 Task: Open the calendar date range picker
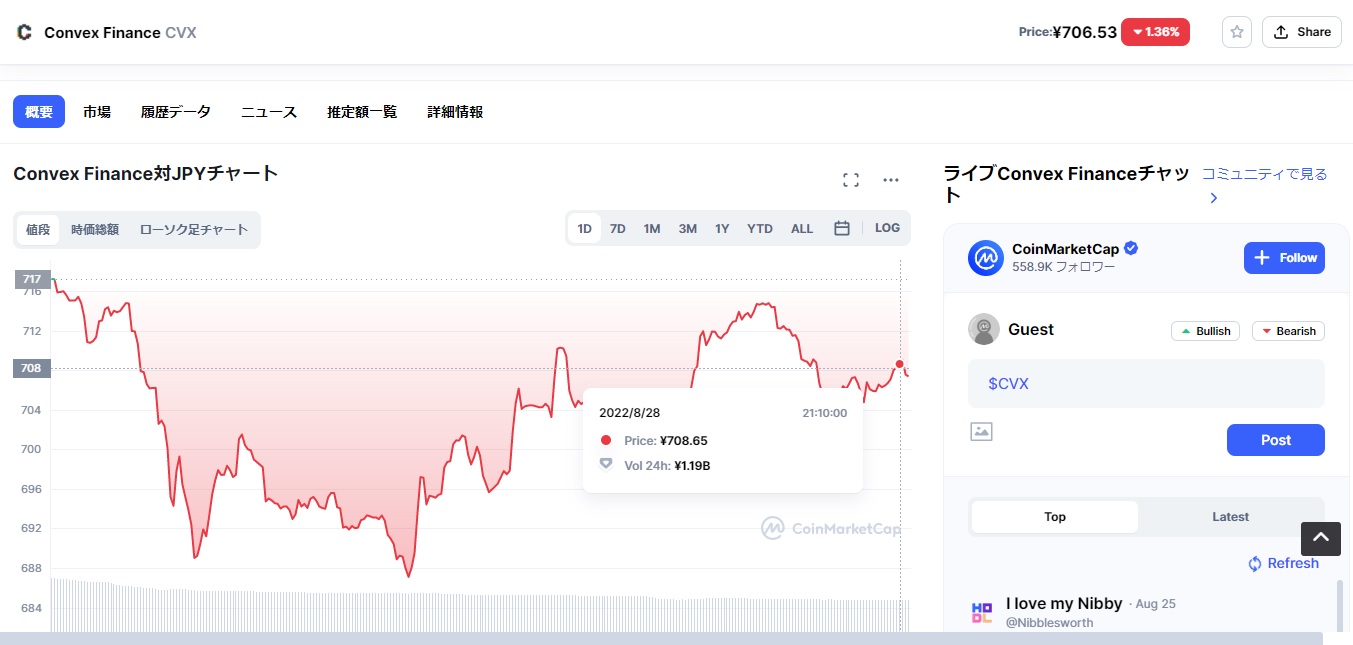841,227
